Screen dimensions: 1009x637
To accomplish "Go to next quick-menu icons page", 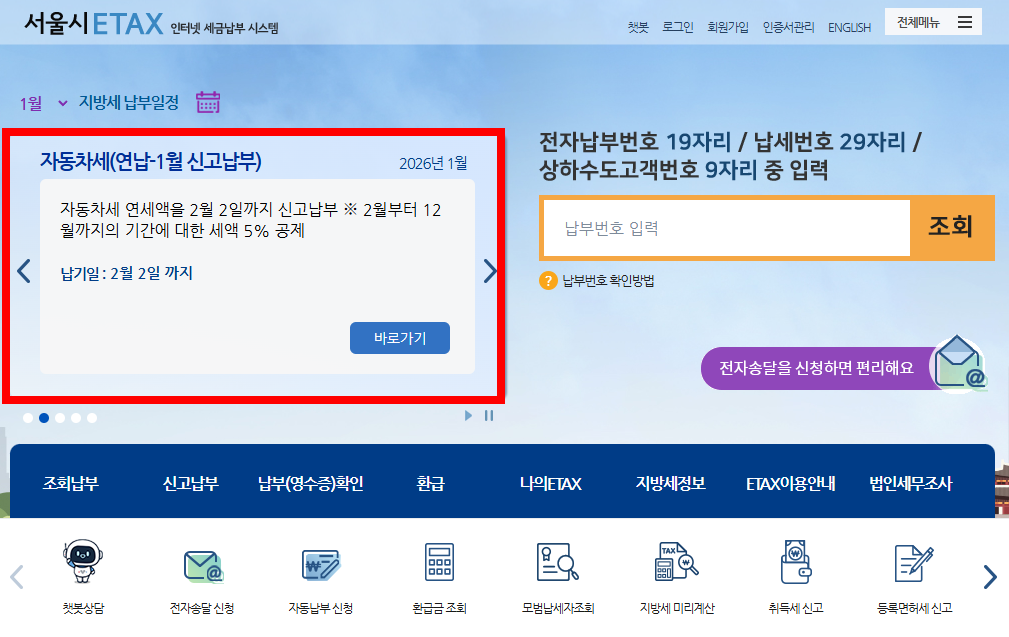I will tap(990, 577).
